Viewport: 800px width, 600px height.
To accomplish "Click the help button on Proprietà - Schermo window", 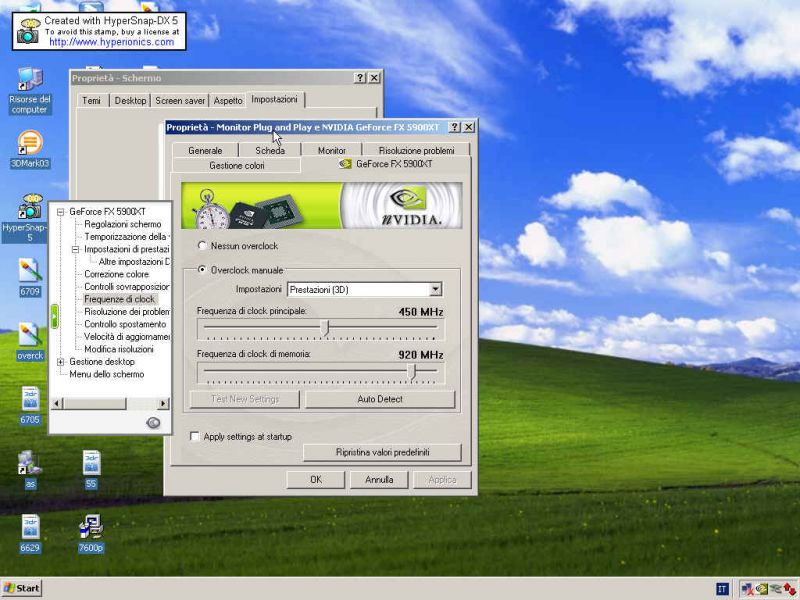I will click(360, 78).
